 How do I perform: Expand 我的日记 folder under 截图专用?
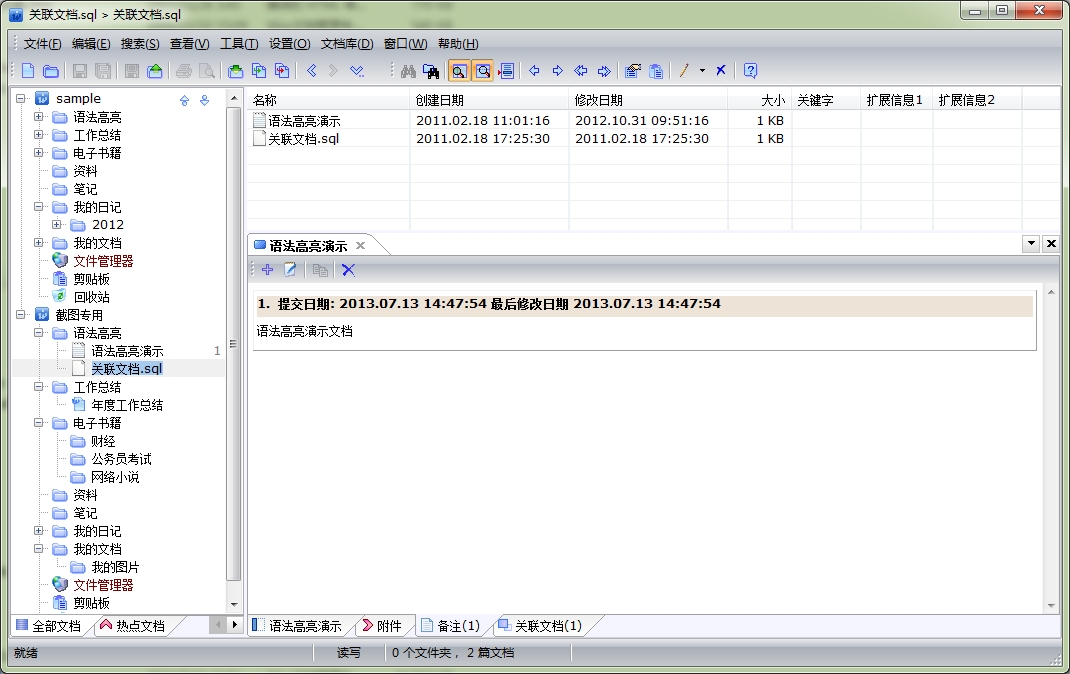coord(39,531)
